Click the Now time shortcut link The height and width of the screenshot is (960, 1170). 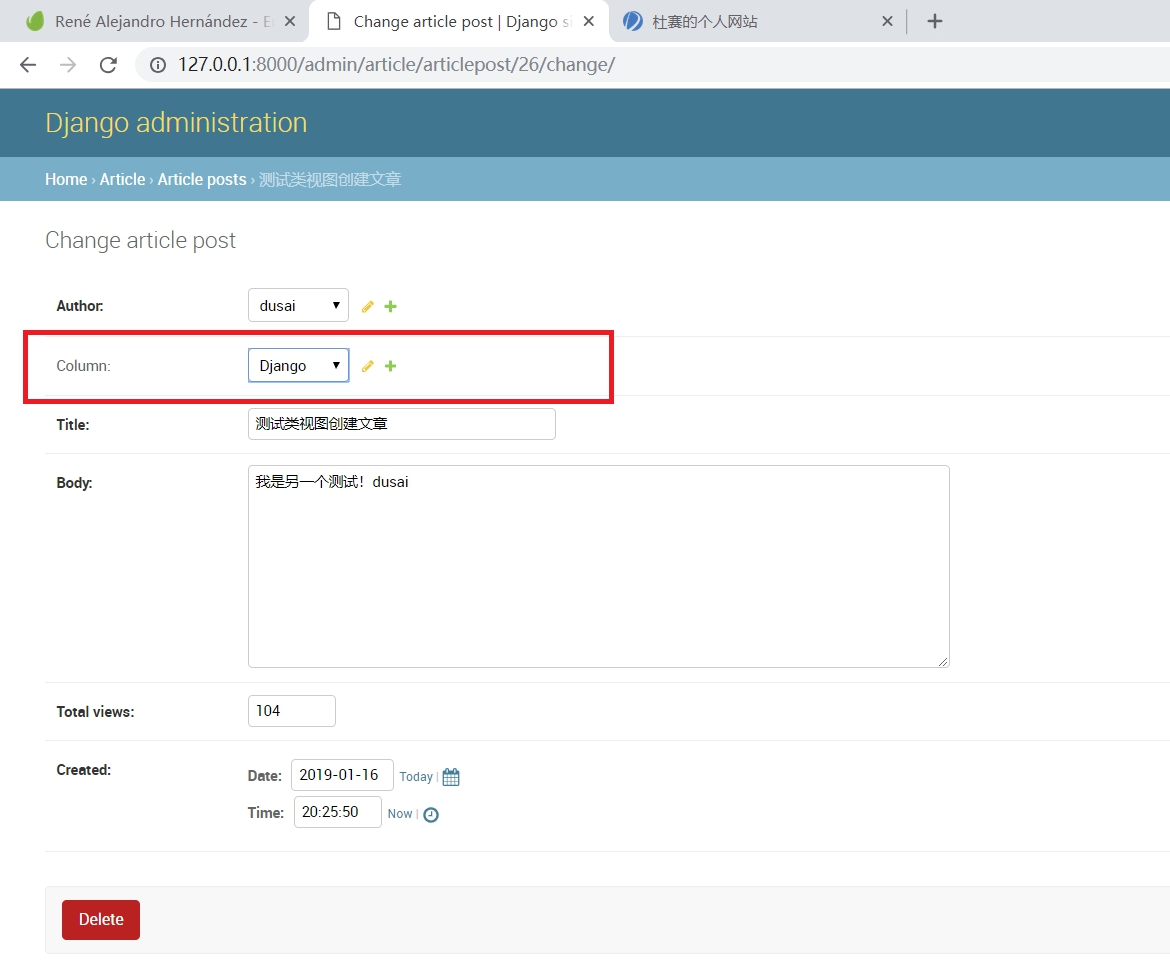click(x=400, y=814)
